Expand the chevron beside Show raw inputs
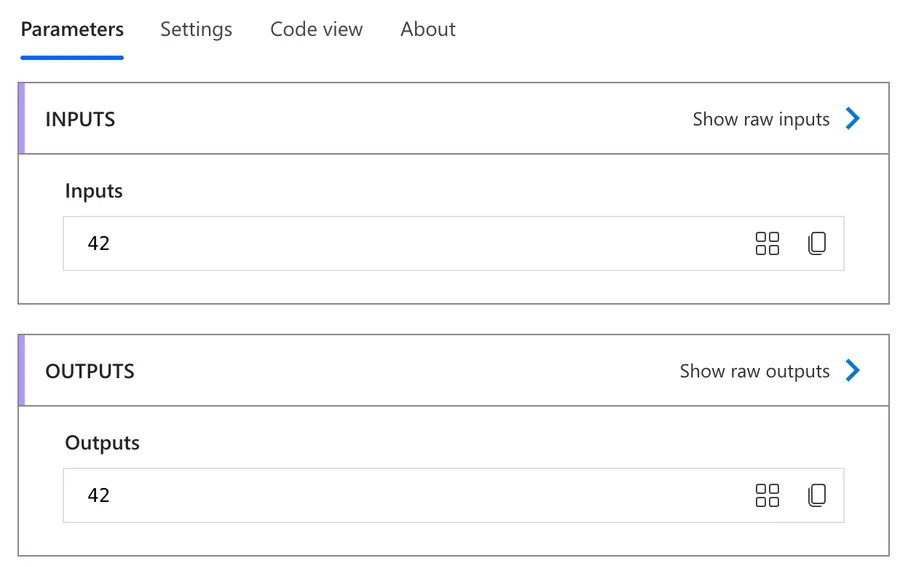This screenshot has height=567, width=900. click(853, 119)
